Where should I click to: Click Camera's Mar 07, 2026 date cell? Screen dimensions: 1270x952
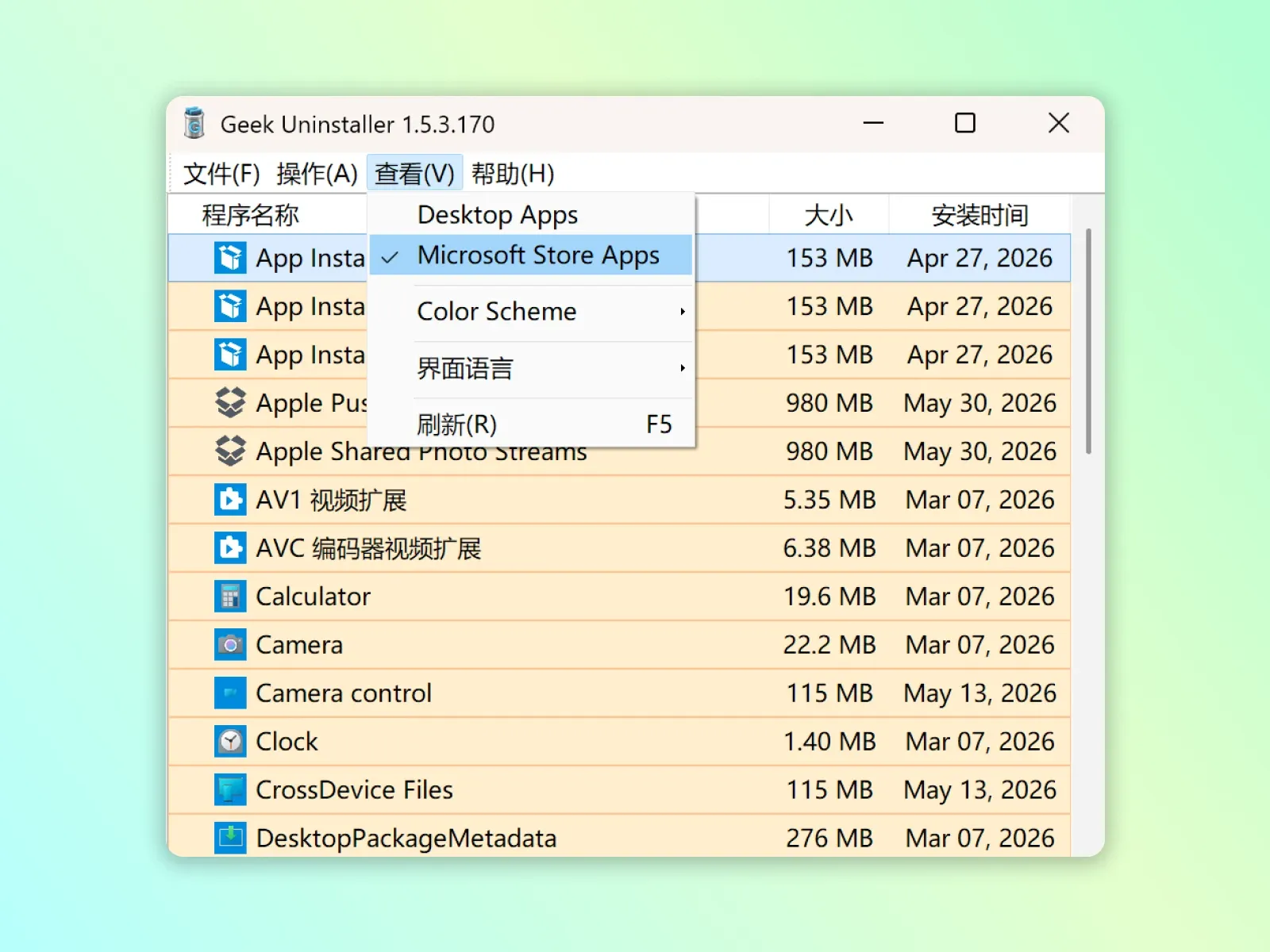point(980,645)
